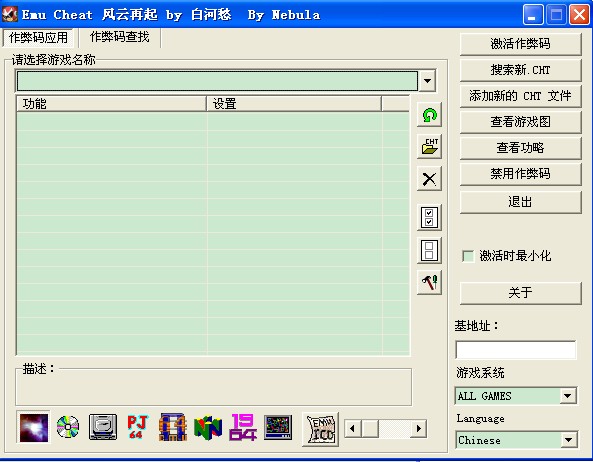This screenshot has height=462, width=593.
Task: Click the 基地址 input field
Action: click(516, 350)
